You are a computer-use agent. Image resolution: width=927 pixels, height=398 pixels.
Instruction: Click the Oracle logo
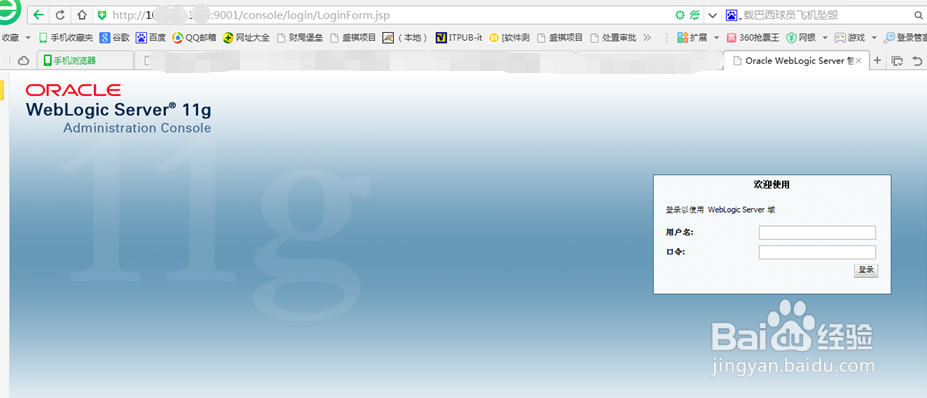click(73, 90)
